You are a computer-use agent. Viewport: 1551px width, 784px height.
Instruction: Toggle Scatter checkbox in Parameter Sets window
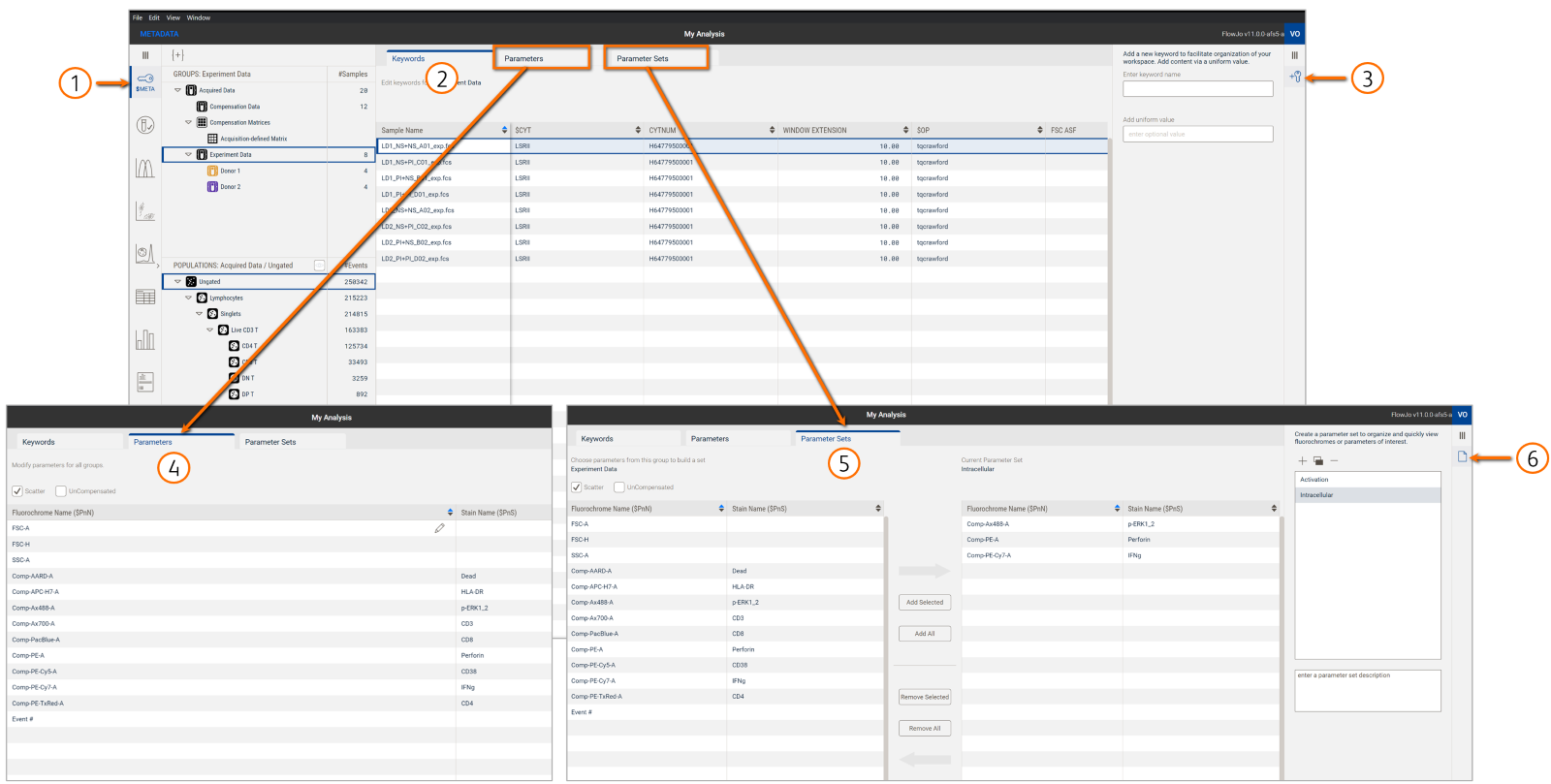click(x=577, y=487)
